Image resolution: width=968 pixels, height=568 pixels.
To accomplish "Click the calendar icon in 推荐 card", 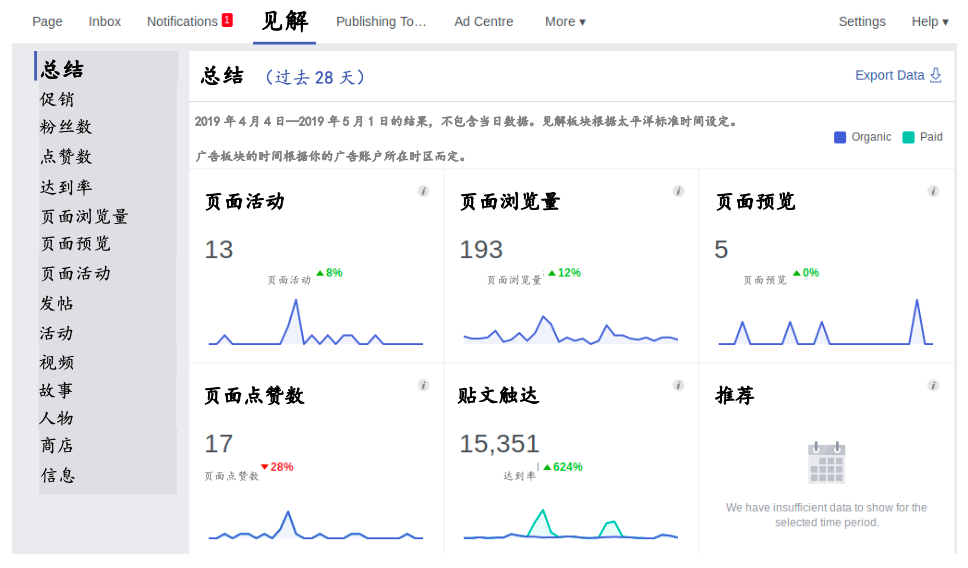I will pyautogui.click(x=827, y=462).
